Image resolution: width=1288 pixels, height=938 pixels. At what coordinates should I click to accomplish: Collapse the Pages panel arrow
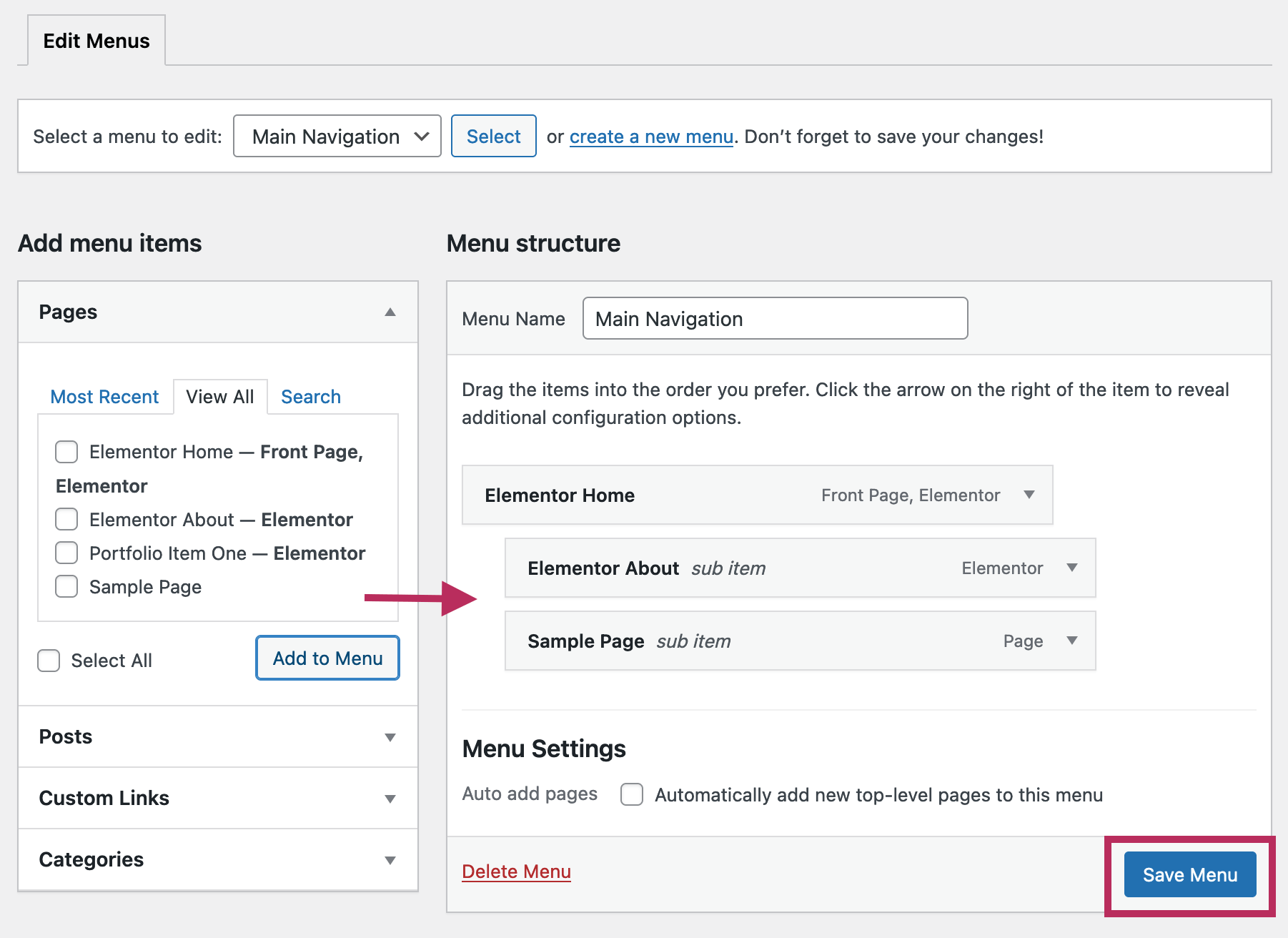pyautogui.click(x=390, y=312)
